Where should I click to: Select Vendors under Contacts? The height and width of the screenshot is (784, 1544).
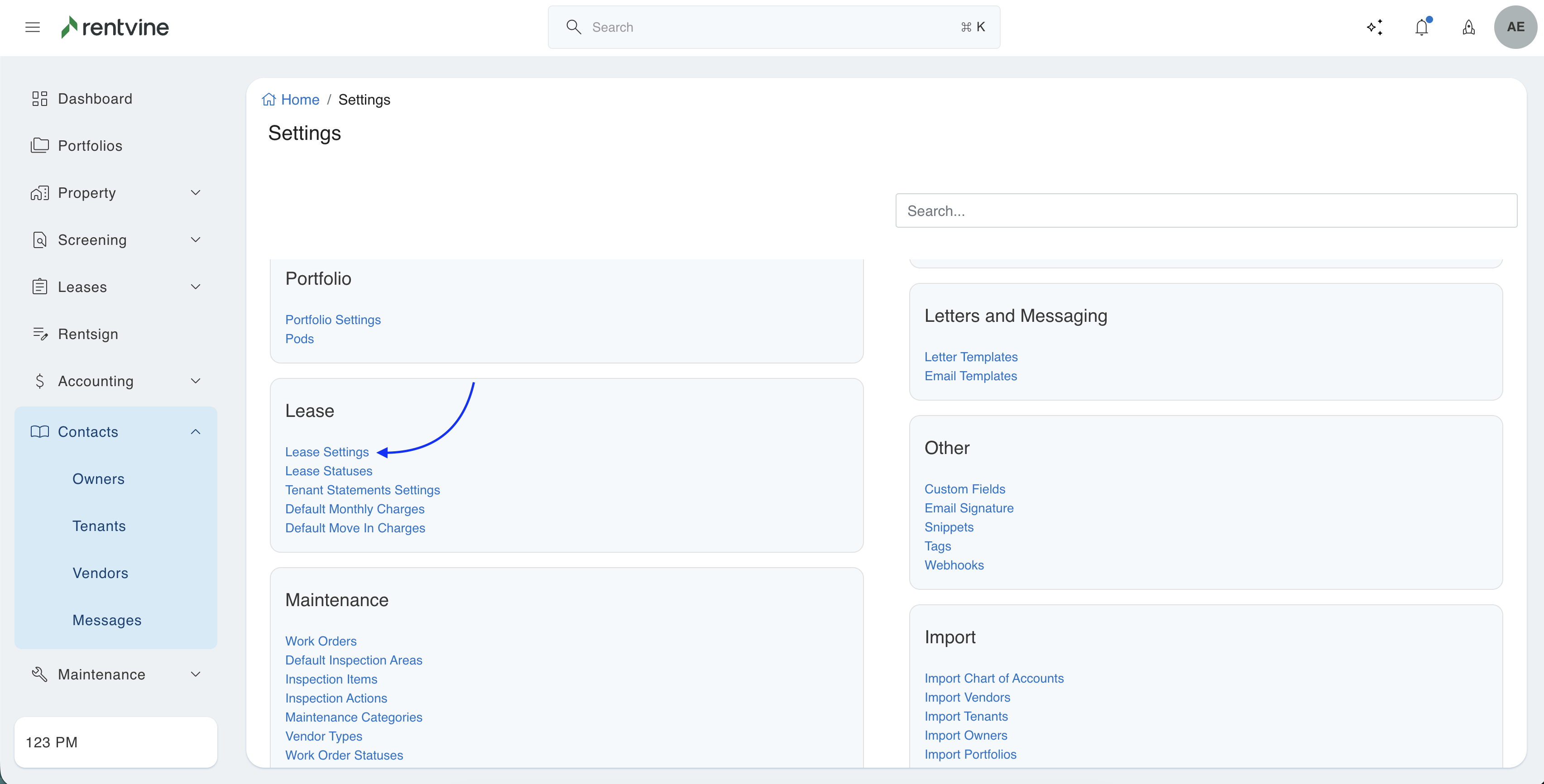point(100,573)
